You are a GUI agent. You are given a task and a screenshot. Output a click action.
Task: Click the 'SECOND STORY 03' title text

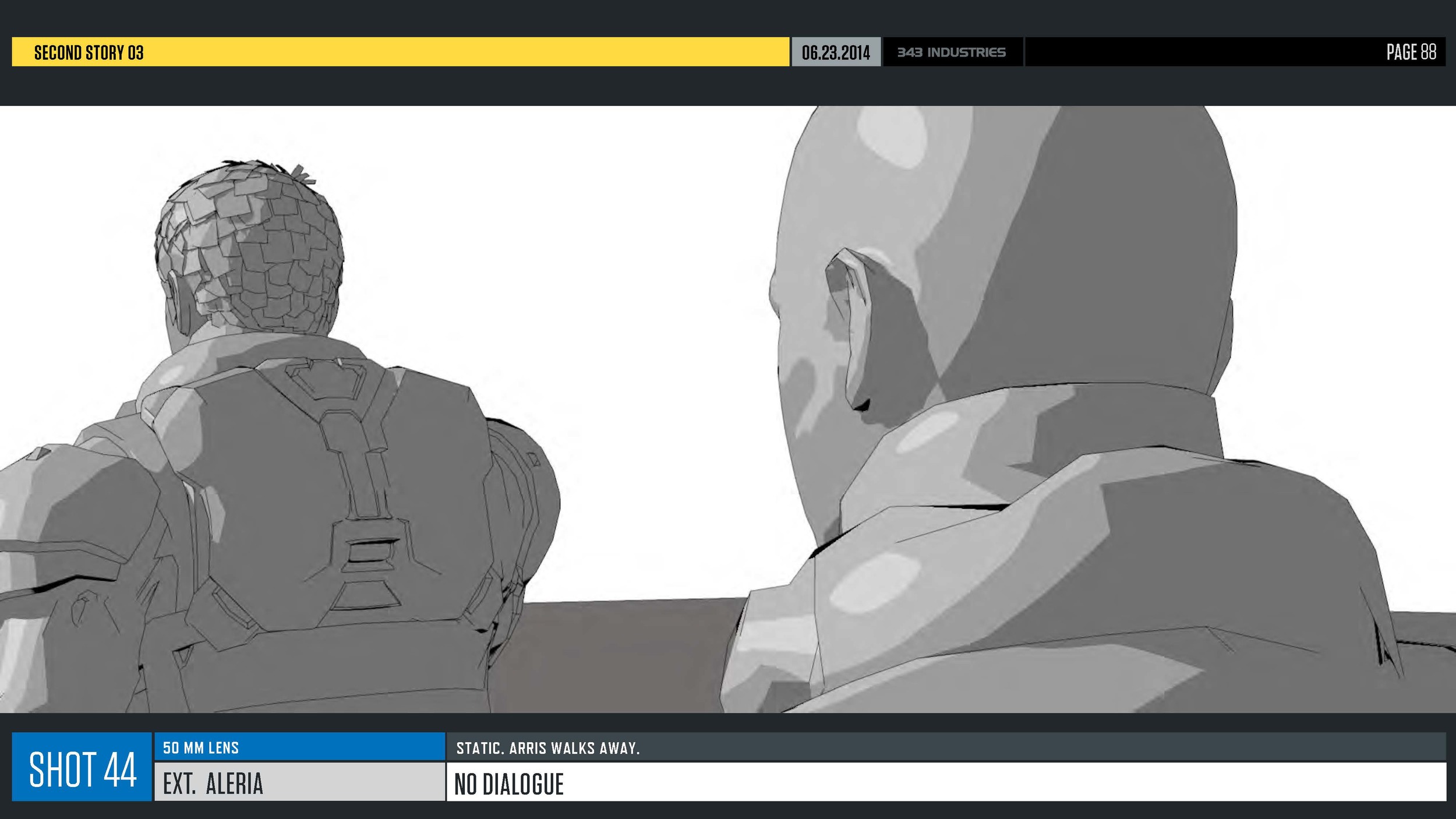[x=89, y=52]
